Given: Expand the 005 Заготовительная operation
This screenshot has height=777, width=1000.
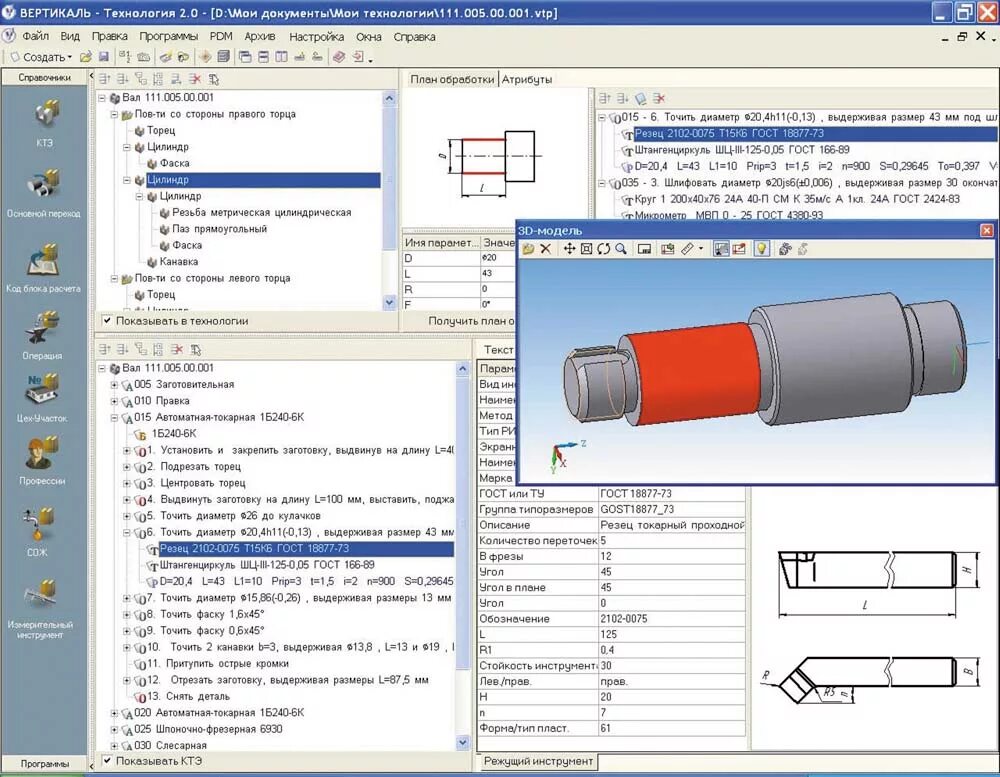Looking at the screenshot, I should pyautogui.click(x=114, y=385).
